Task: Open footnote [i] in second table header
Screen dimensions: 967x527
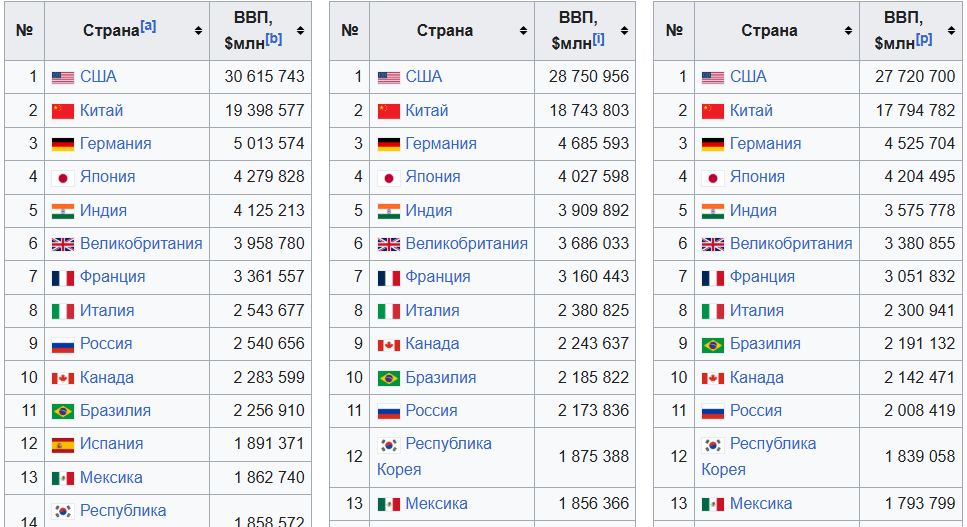Action: pos(598,39)
